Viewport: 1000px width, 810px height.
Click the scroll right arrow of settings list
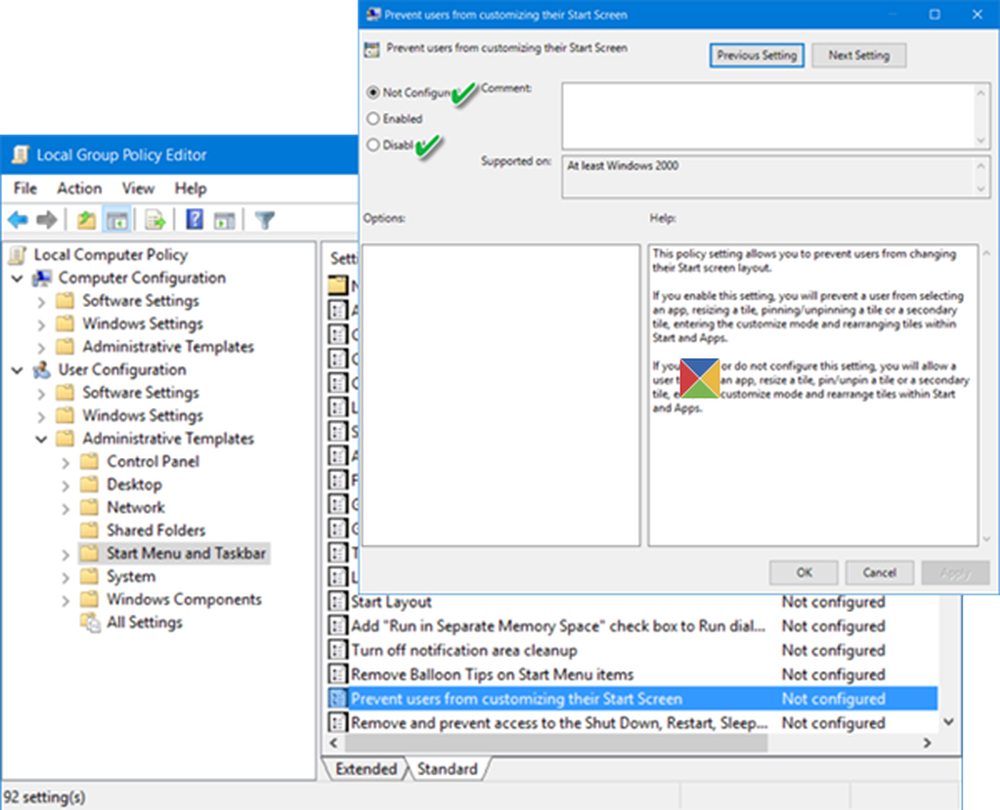[927, 742]
